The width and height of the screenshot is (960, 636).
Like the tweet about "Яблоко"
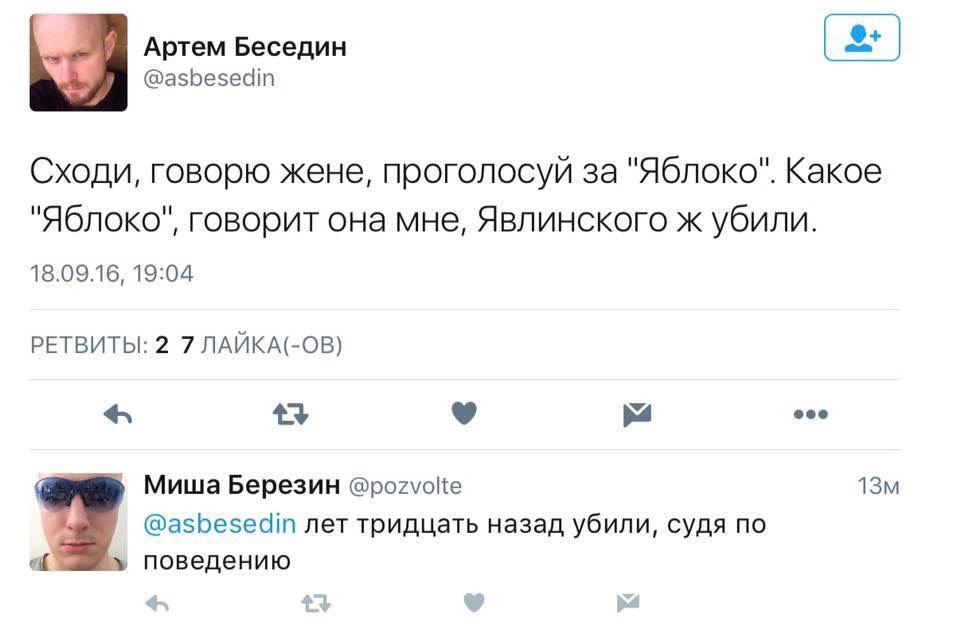[464, 414]
